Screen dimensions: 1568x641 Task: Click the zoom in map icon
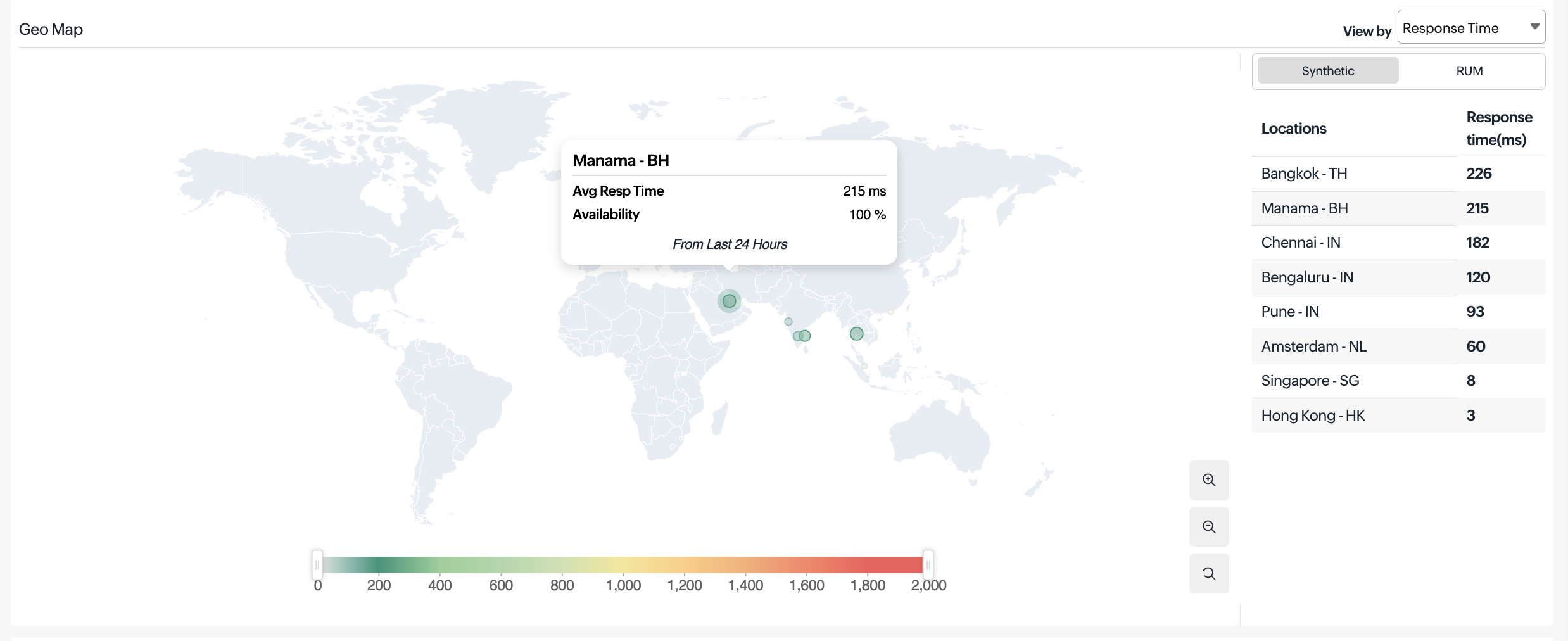pos(1209,480)
